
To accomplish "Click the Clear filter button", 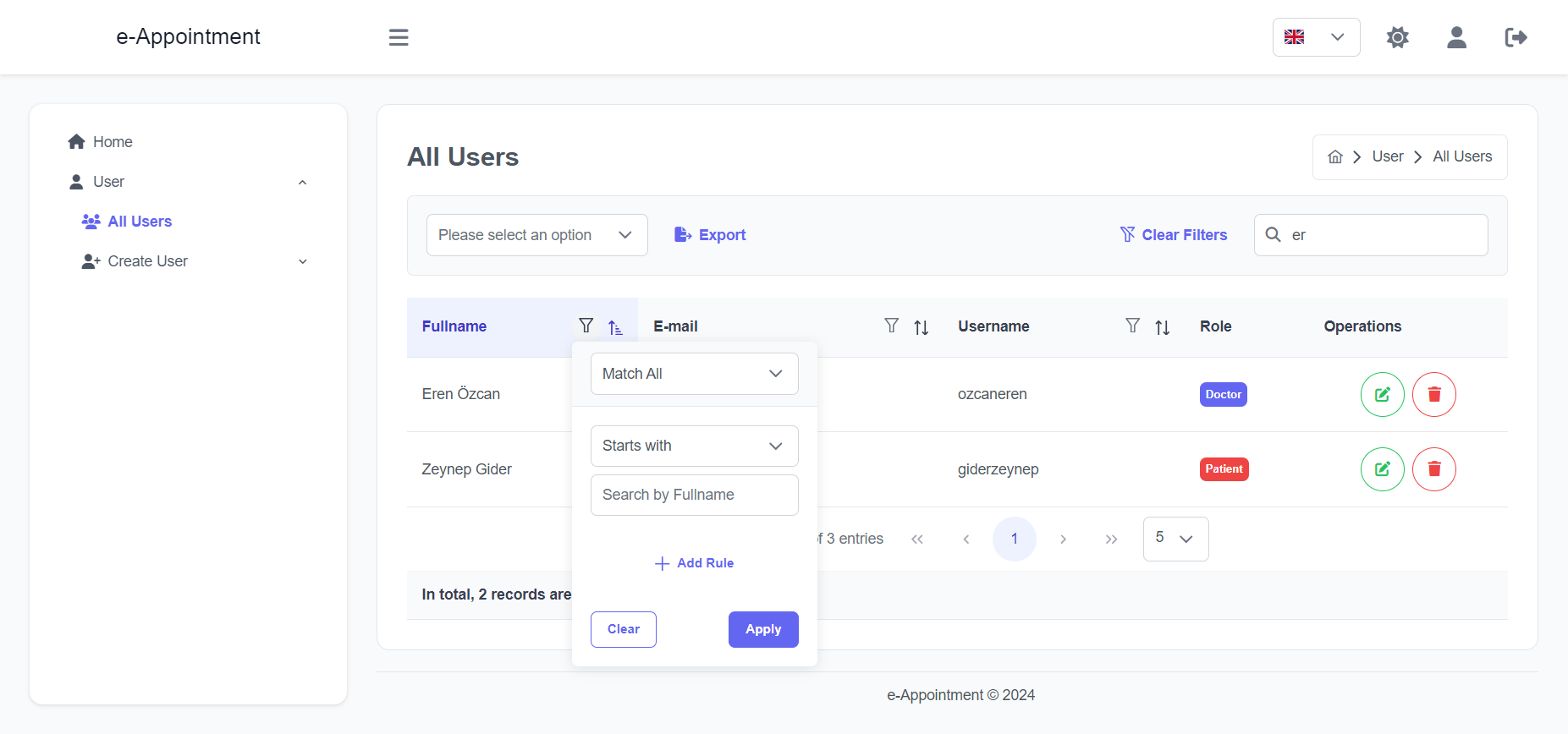I will (624, 629).
